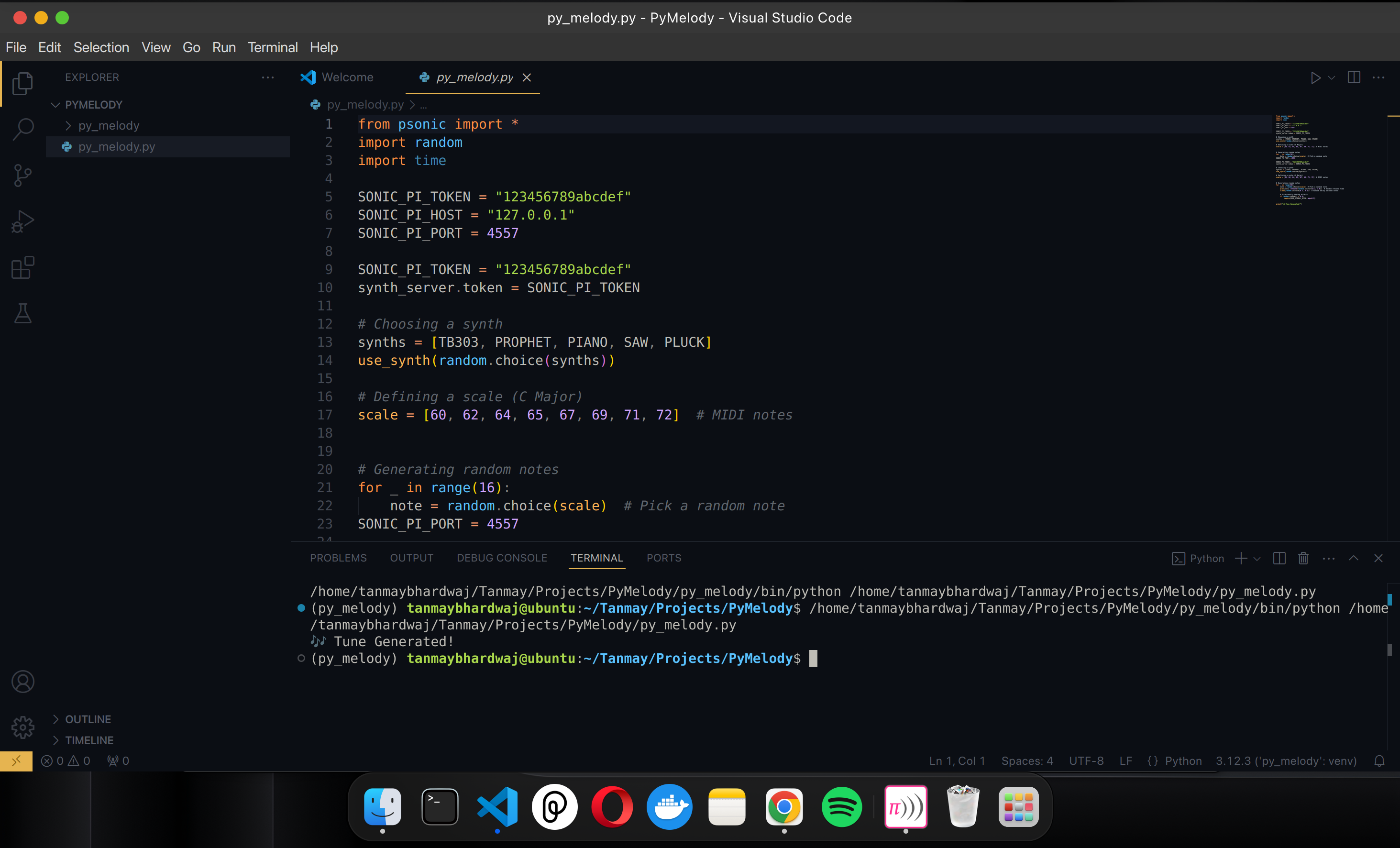
Task: Click the code minimap preview
Action: 1310,160
